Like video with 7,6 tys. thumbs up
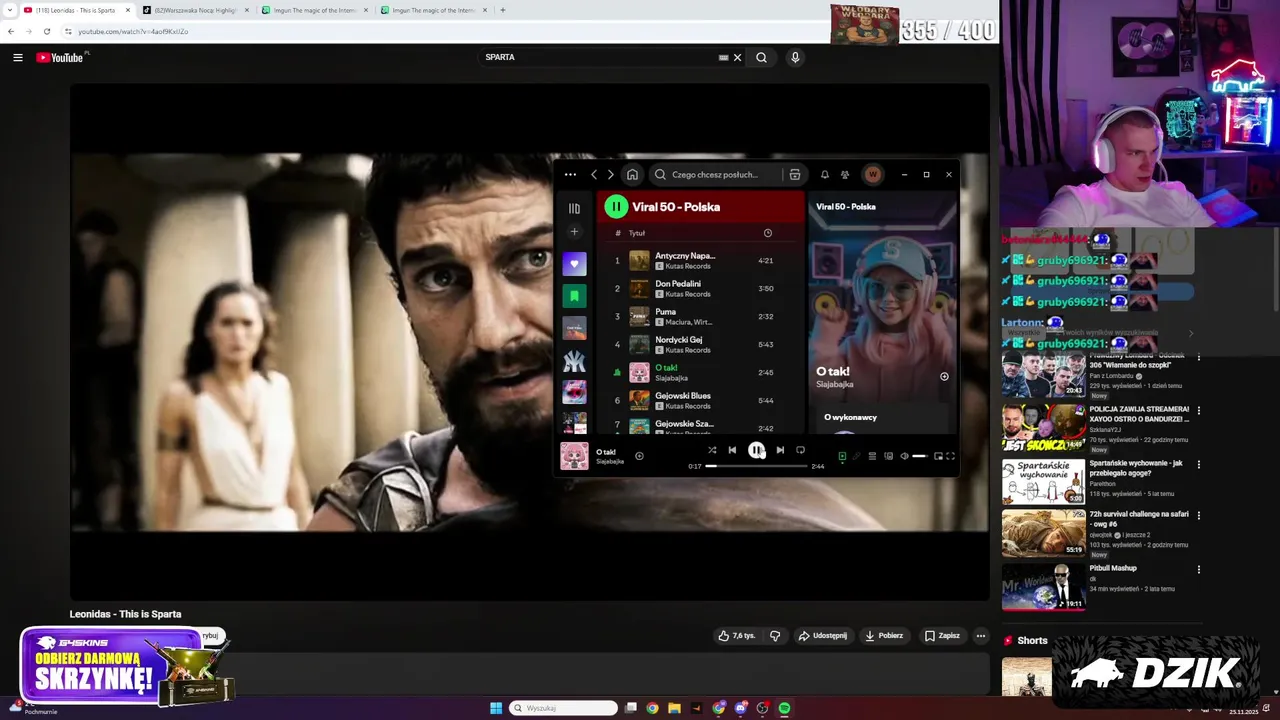Viewport: 1280px width, 720px height. pos(737,636)
